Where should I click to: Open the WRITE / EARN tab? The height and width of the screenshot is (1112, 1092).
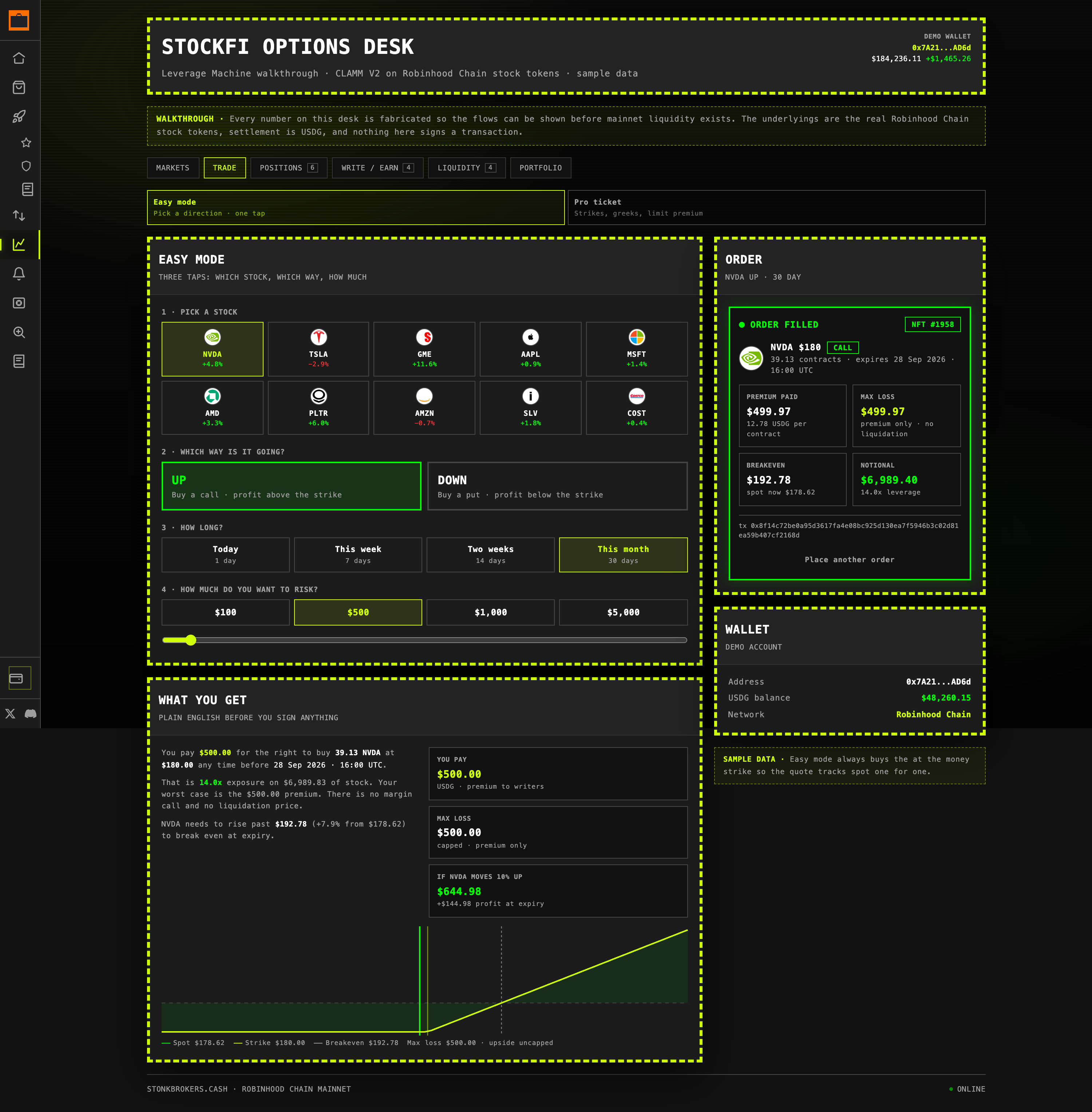pyautogui.click(x=377, y=167)
